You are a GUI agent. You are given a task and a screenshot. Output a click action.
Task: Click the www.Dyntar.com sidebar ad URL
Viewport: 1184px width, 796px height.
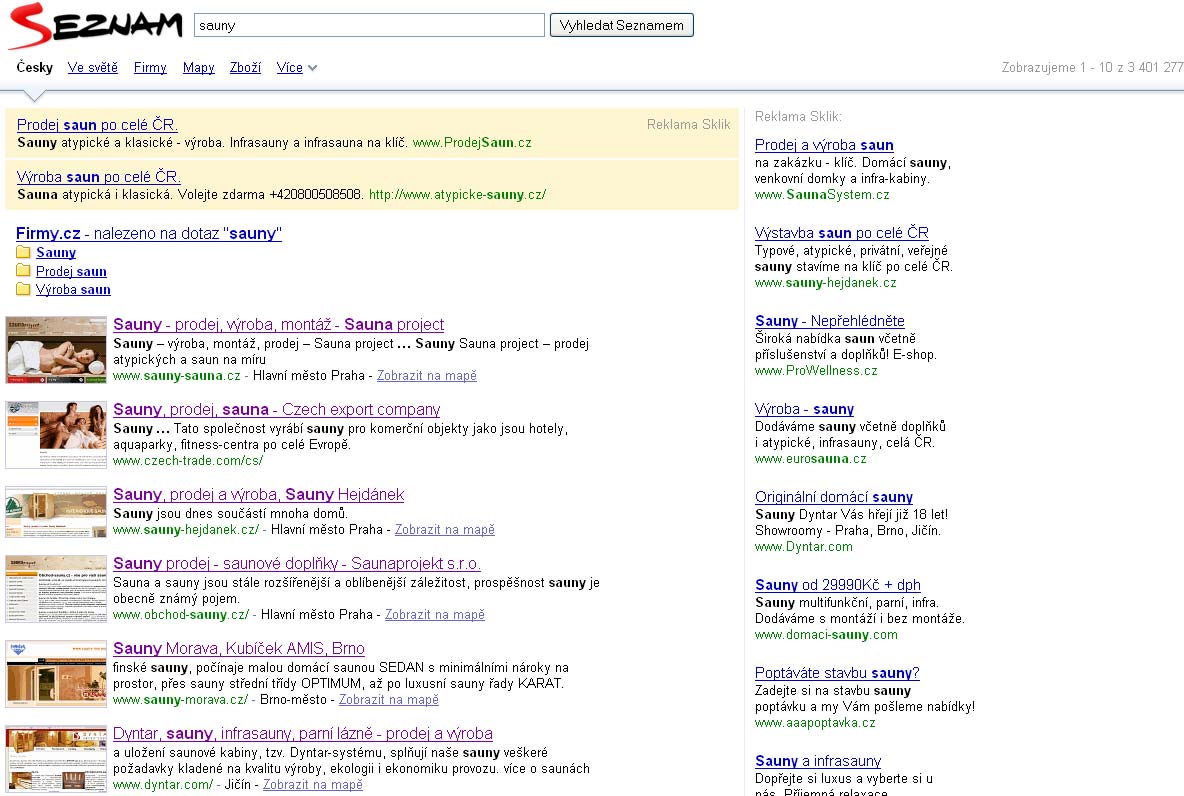click(803, 547)
